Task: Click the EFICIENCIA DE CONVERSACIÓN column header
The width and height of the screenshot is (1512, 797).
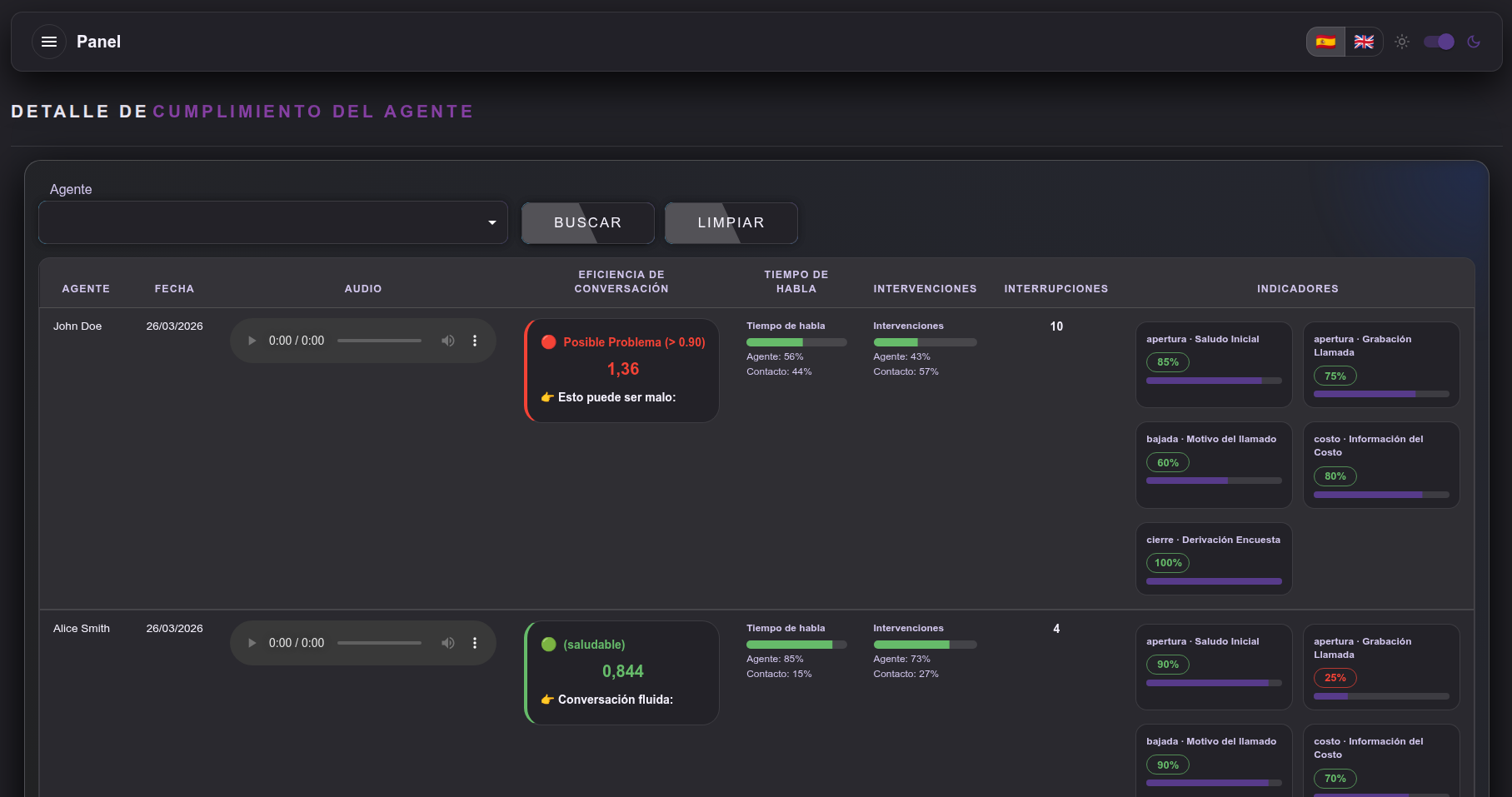Action: pyautogui.click(x=621, y=281)
